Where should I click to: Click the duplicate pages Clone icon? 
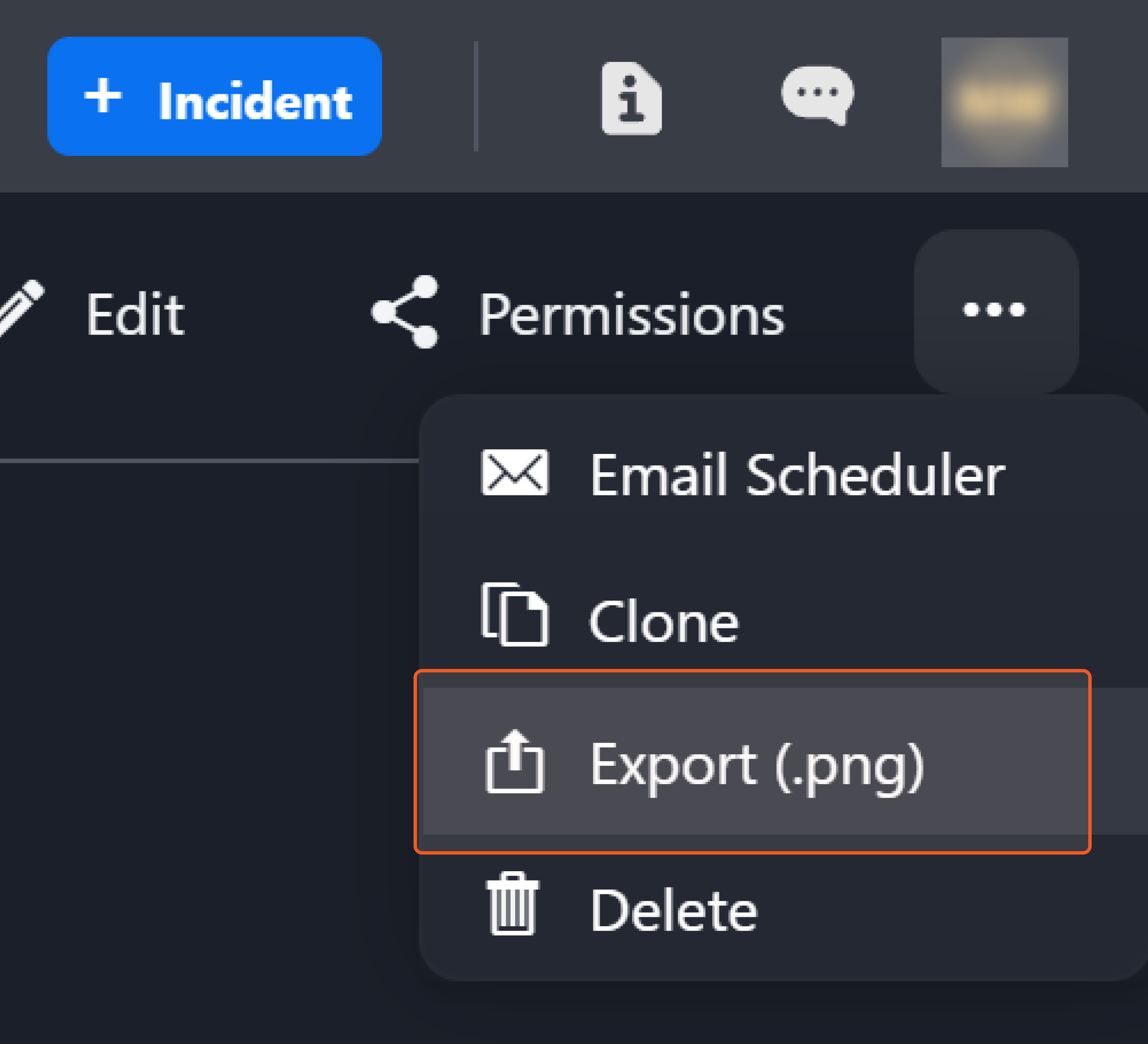[x=514, y=615]
